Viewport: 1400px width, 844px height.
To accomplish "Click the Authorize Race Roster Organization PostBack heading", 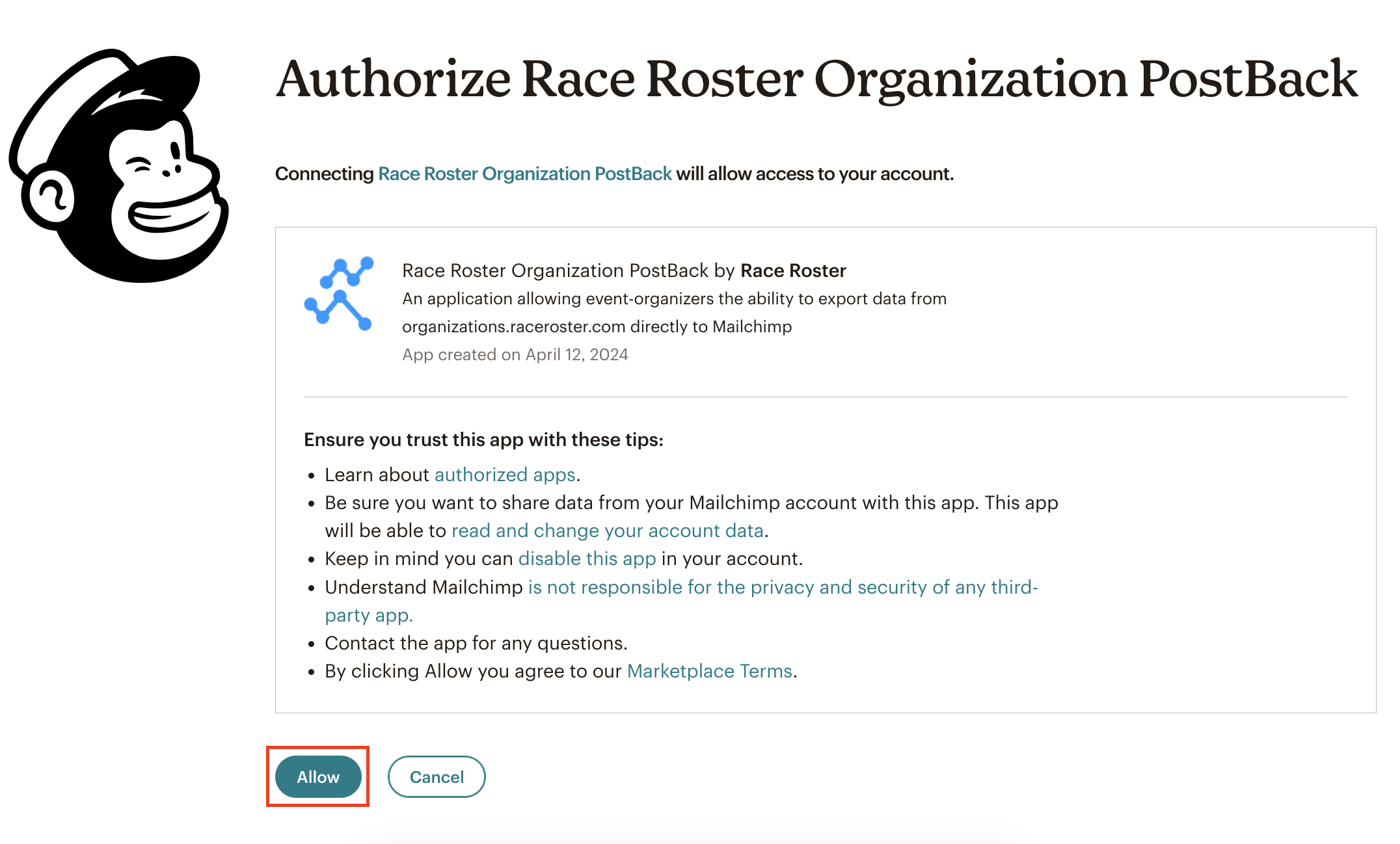I will click(816, 79).
